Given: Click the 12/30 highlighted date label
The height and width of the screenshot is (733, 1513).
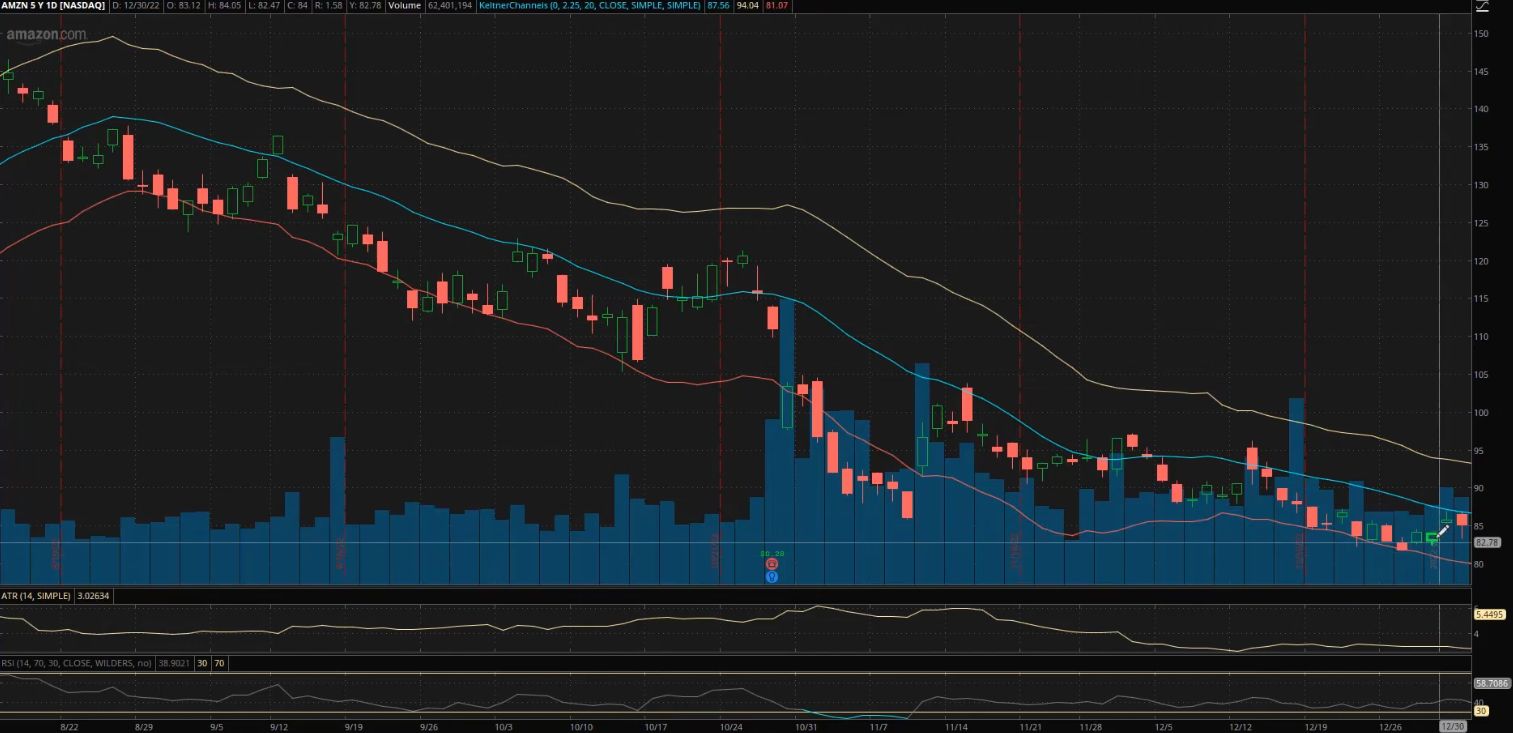Looking at the screenshot, I should click(1452, 726).
